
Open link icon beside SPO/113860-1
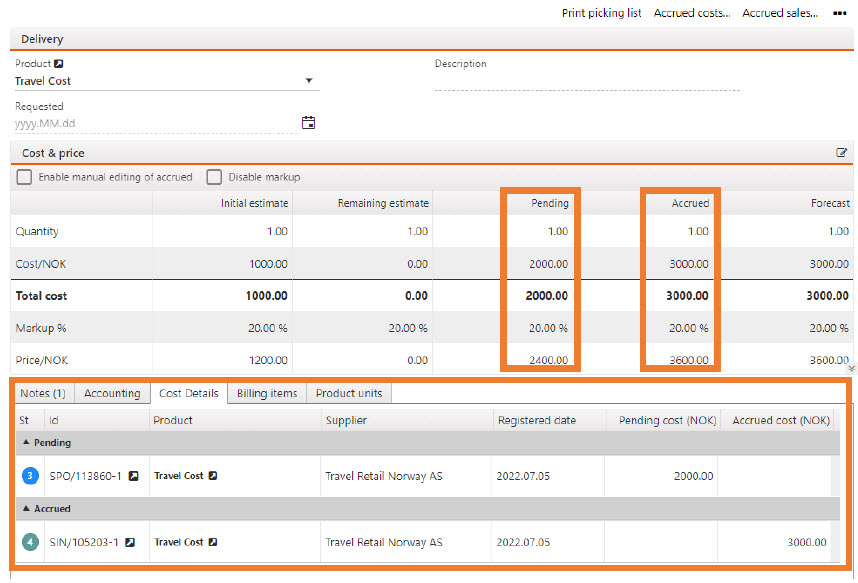pos(133,476)
